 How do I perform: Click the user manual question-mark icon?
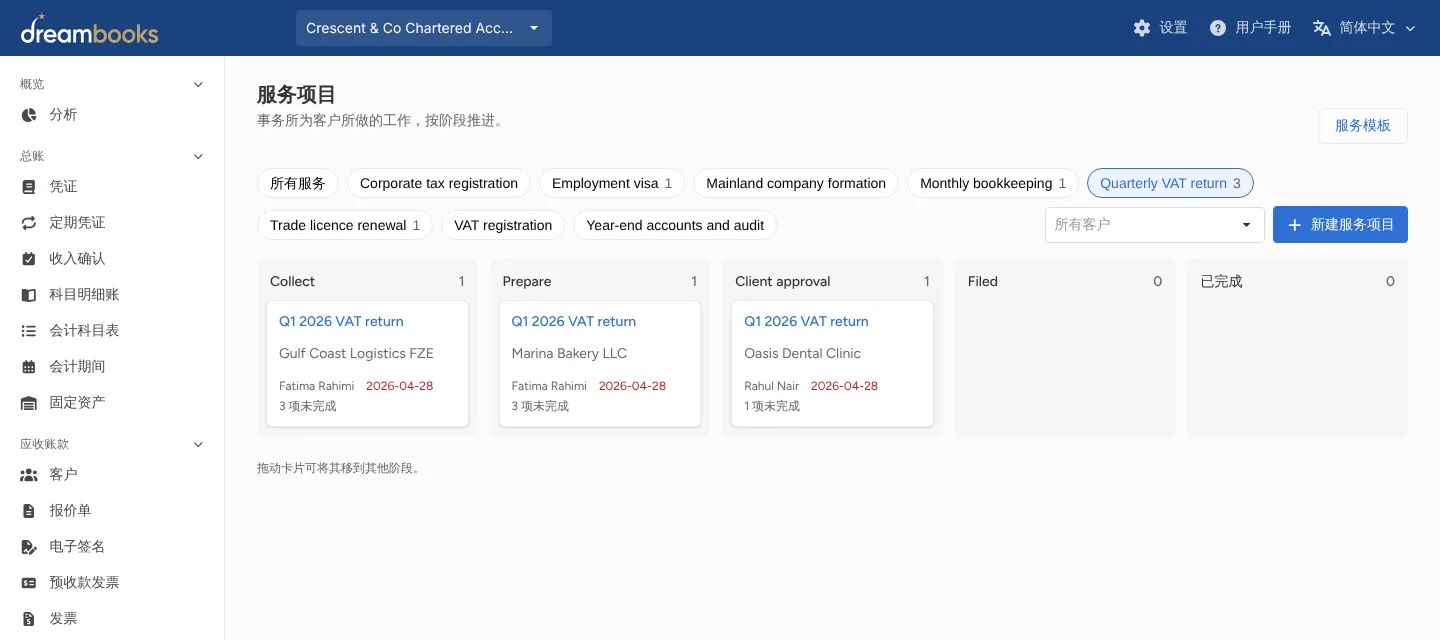(1218, 28)
